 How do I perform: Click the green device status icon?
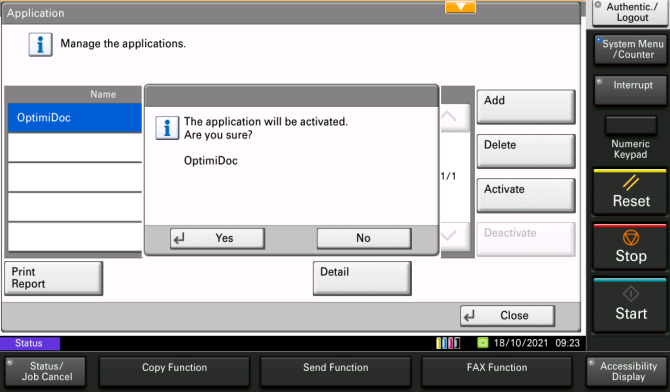(482, 343)
